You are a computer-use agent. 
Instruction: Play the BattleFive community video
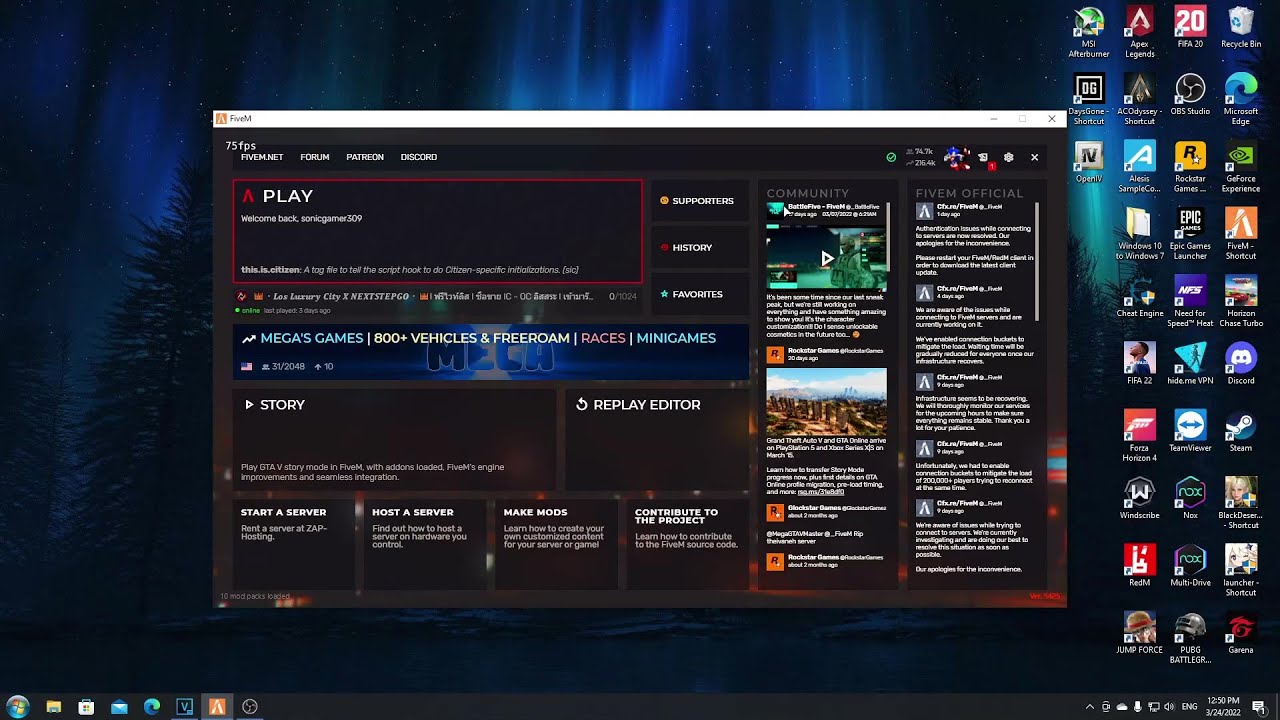pos(826,258)
